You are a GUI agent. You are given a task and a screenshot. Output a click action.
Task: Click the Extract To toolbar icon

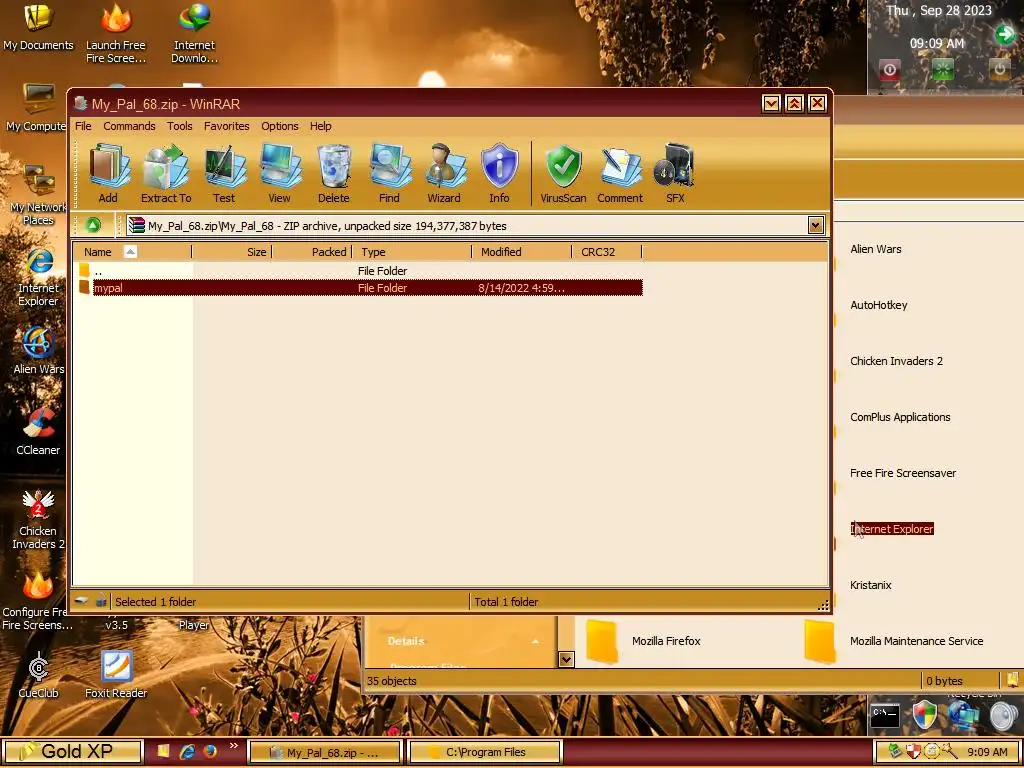pyautogui.click(x=166, y=173)
